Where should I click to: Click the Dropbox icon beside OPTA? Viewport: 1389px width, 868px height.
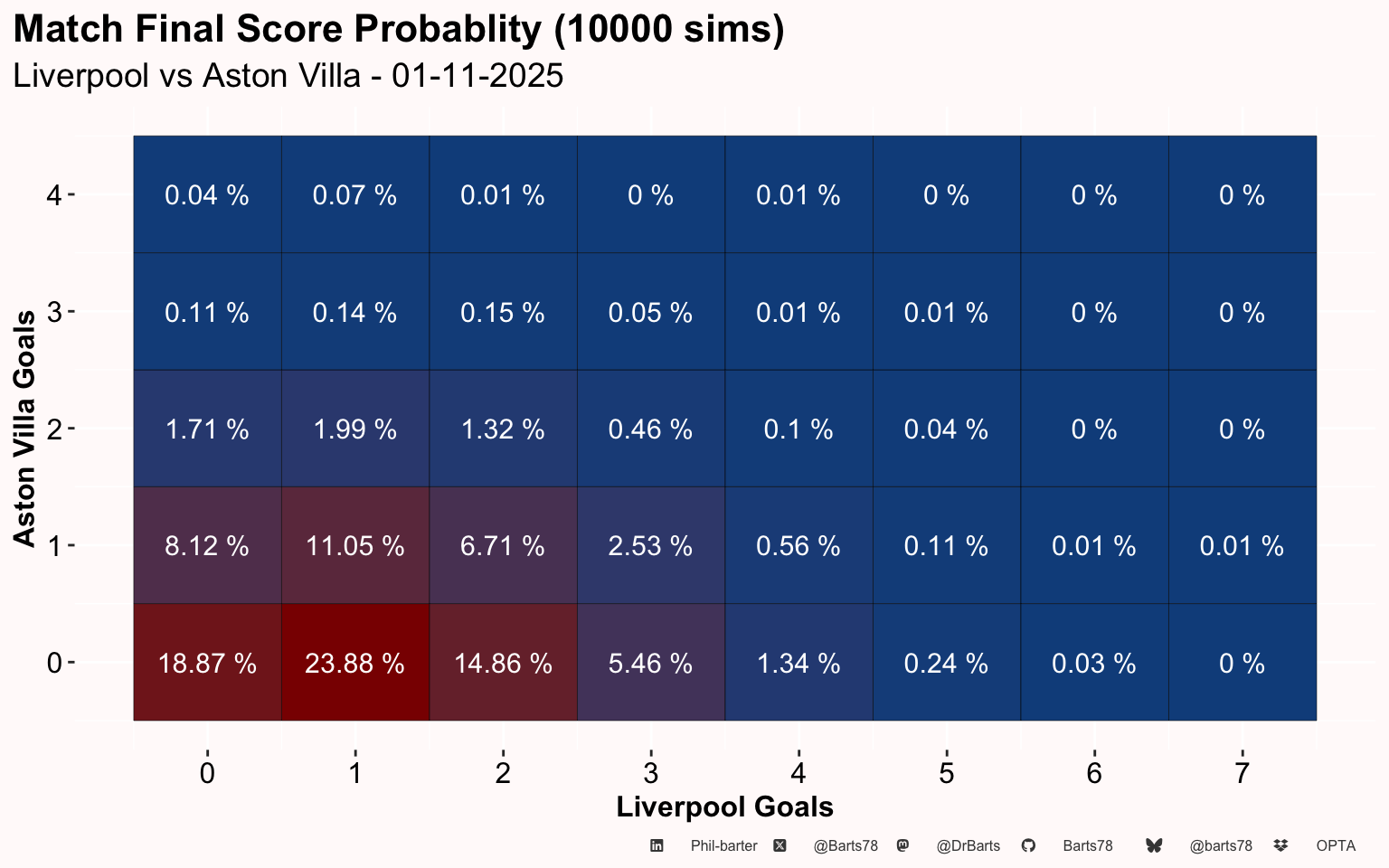[x=1280, y=845]
